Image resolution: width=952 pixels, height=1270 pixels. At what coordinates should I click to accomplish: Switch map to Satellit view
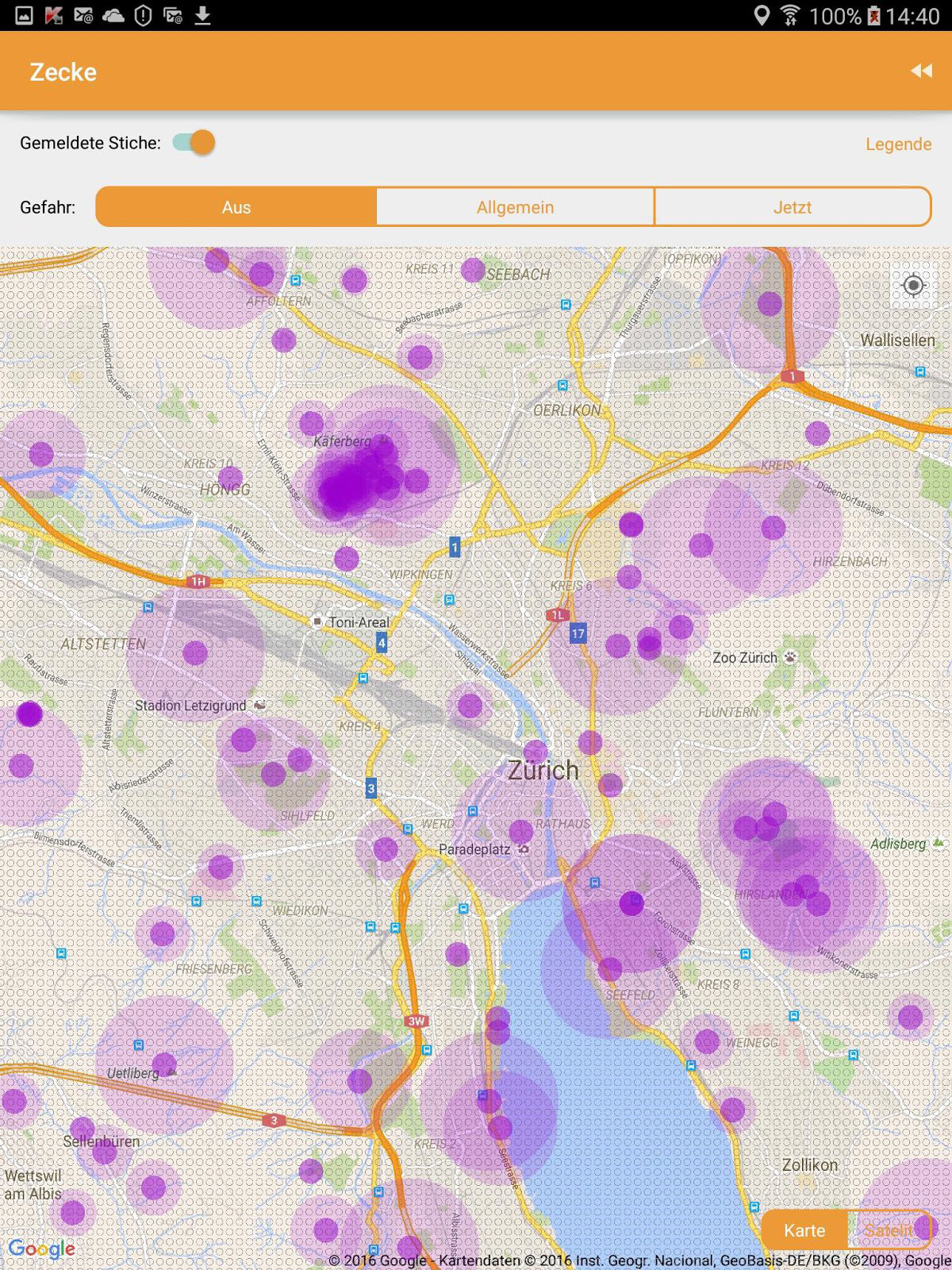click(x=889, y=1230)
